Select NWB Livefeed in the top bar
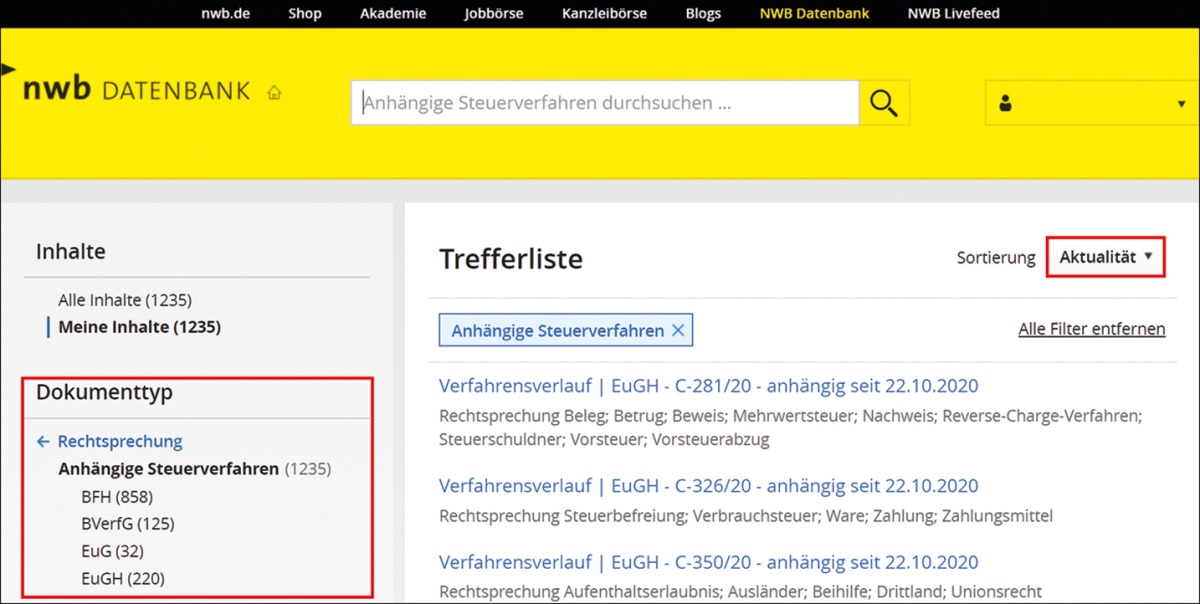Screen dimensions: 1200x604 (953, 14)
